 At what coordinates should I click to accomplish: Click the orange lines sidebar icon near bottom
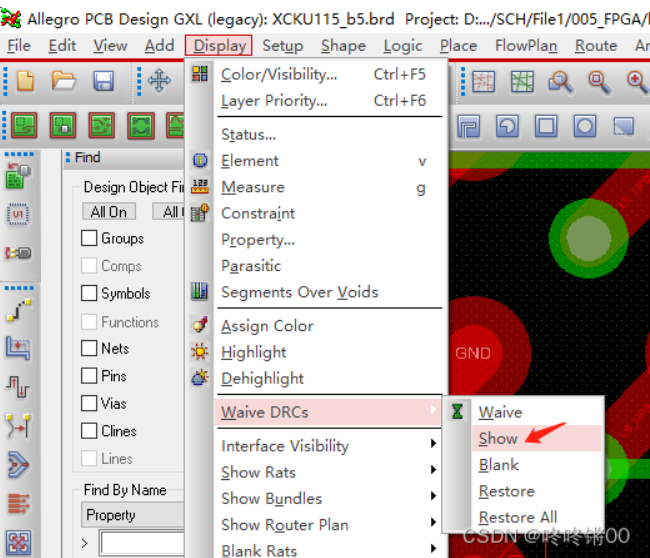point(19,503)
